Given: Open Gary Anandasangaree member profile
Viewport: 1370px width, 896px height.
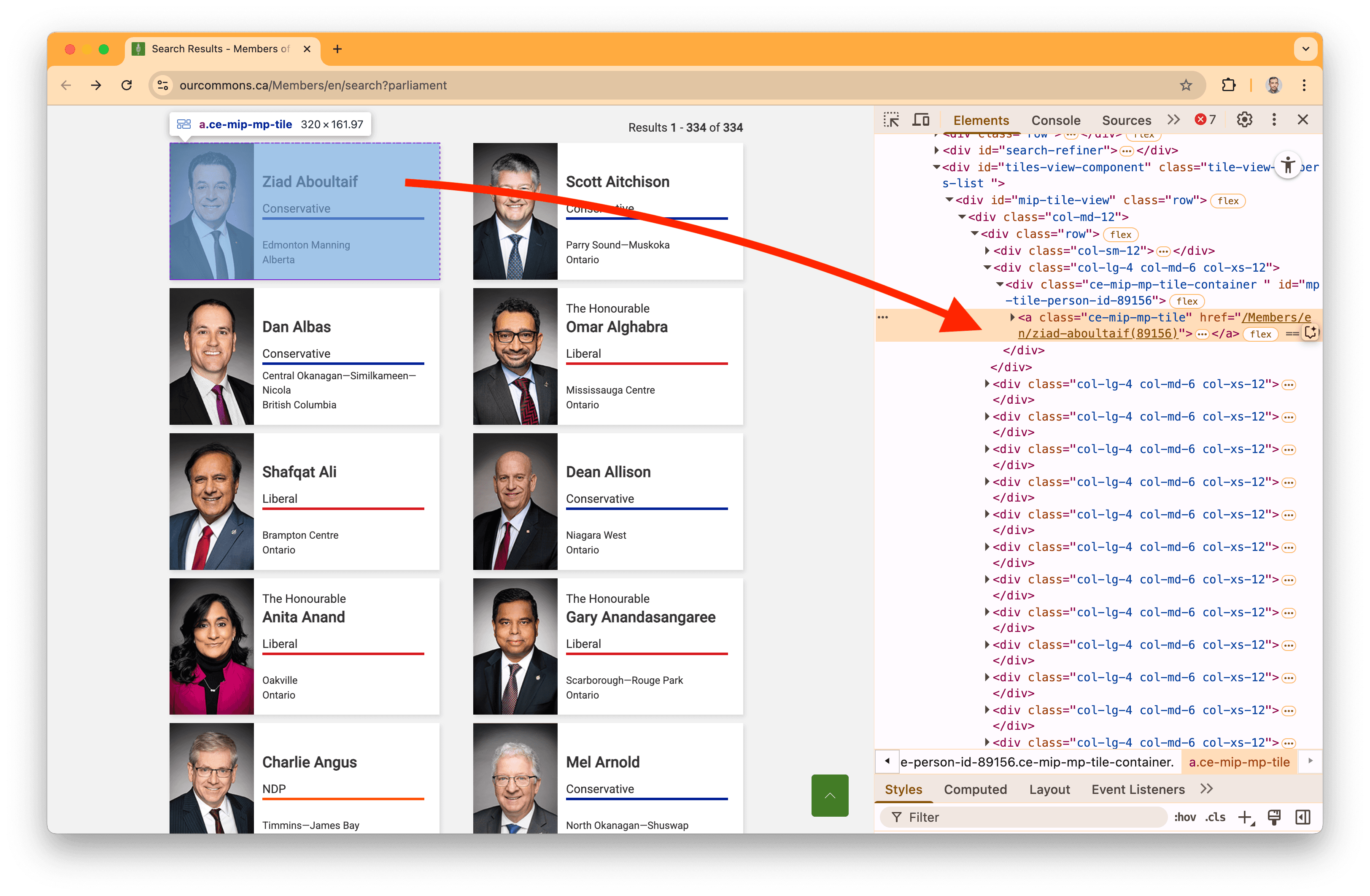Looking at the screenshot, I should pos(608,646).
